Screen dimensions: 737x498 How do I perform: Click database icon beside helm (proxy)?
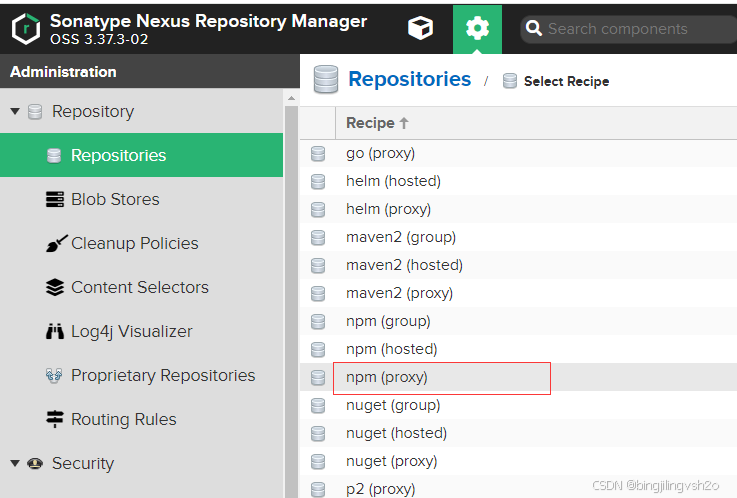pyautogui.click(x=318, y=210)
